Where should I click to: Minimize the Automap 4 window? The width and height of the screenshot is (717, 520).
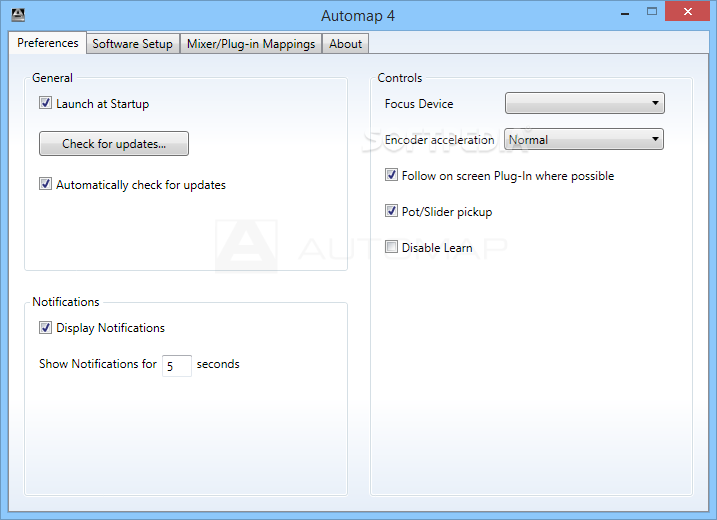click(625, 13)
